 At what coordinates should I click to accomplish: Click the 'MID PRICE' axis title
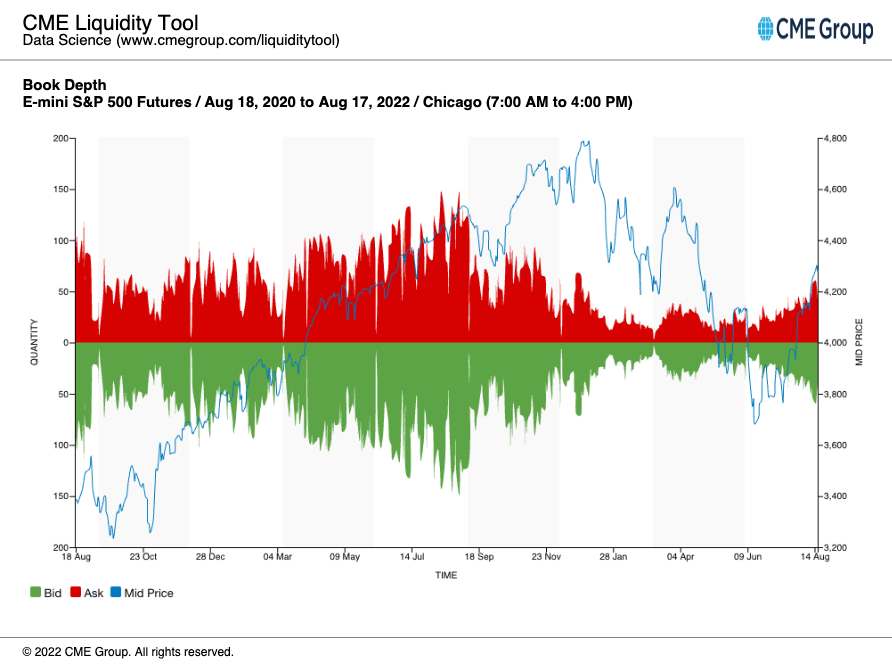[859, 342]
